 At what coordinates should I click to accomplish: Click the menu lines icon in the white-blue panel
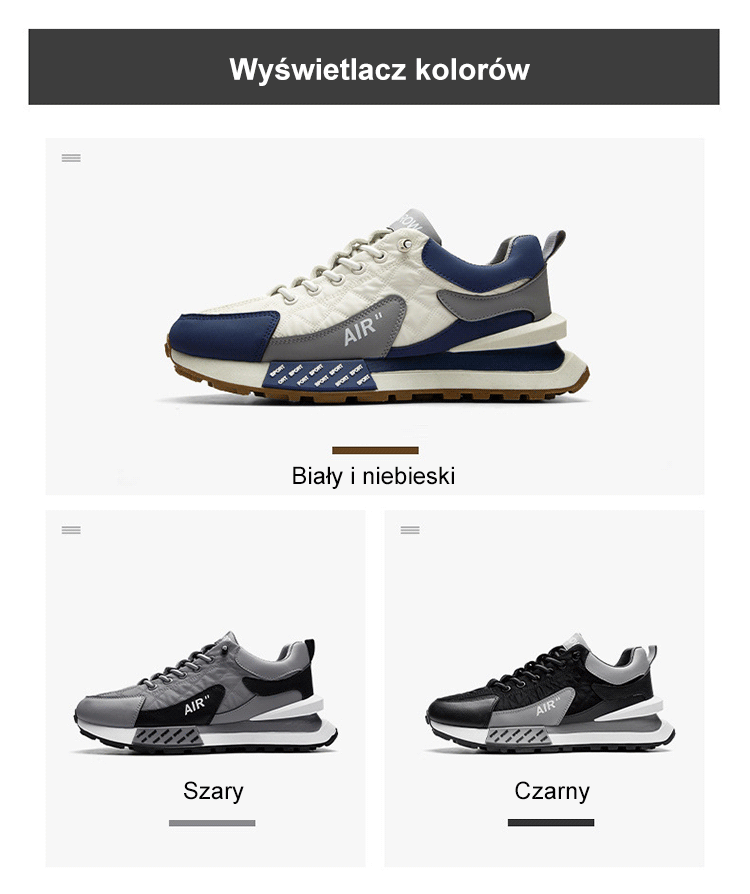tap(71, 158)
